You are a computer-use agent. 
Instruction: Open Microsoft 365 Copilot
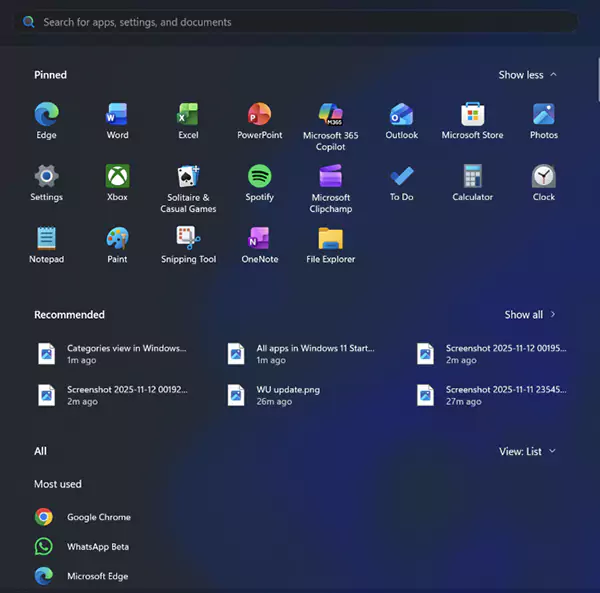pyautogui.click(x=331, y=127)
